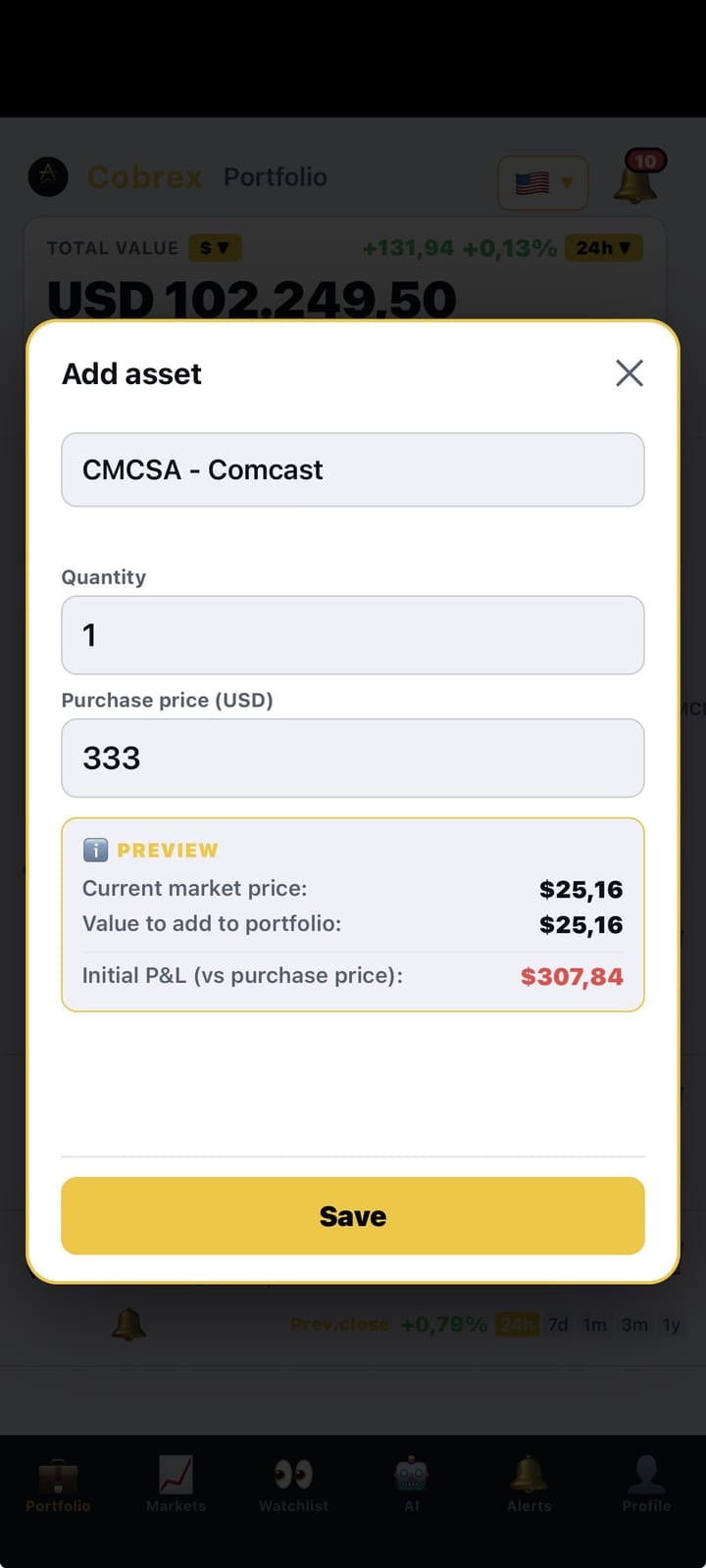Click the CMCSA - Comcast asset field

click(353, 469)
